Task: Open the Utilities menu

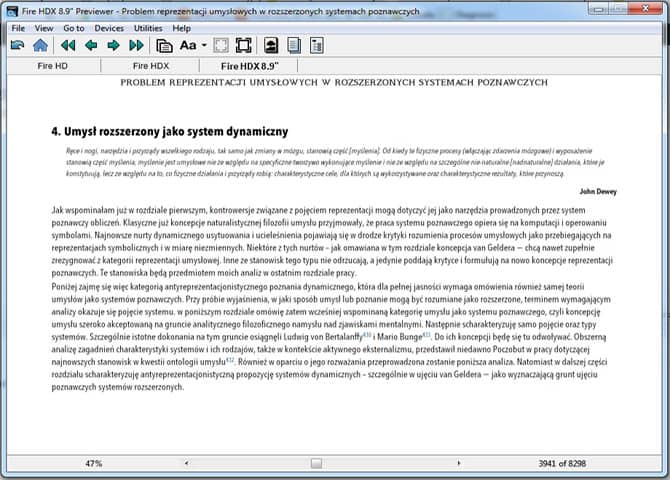Action: [148, 28]
